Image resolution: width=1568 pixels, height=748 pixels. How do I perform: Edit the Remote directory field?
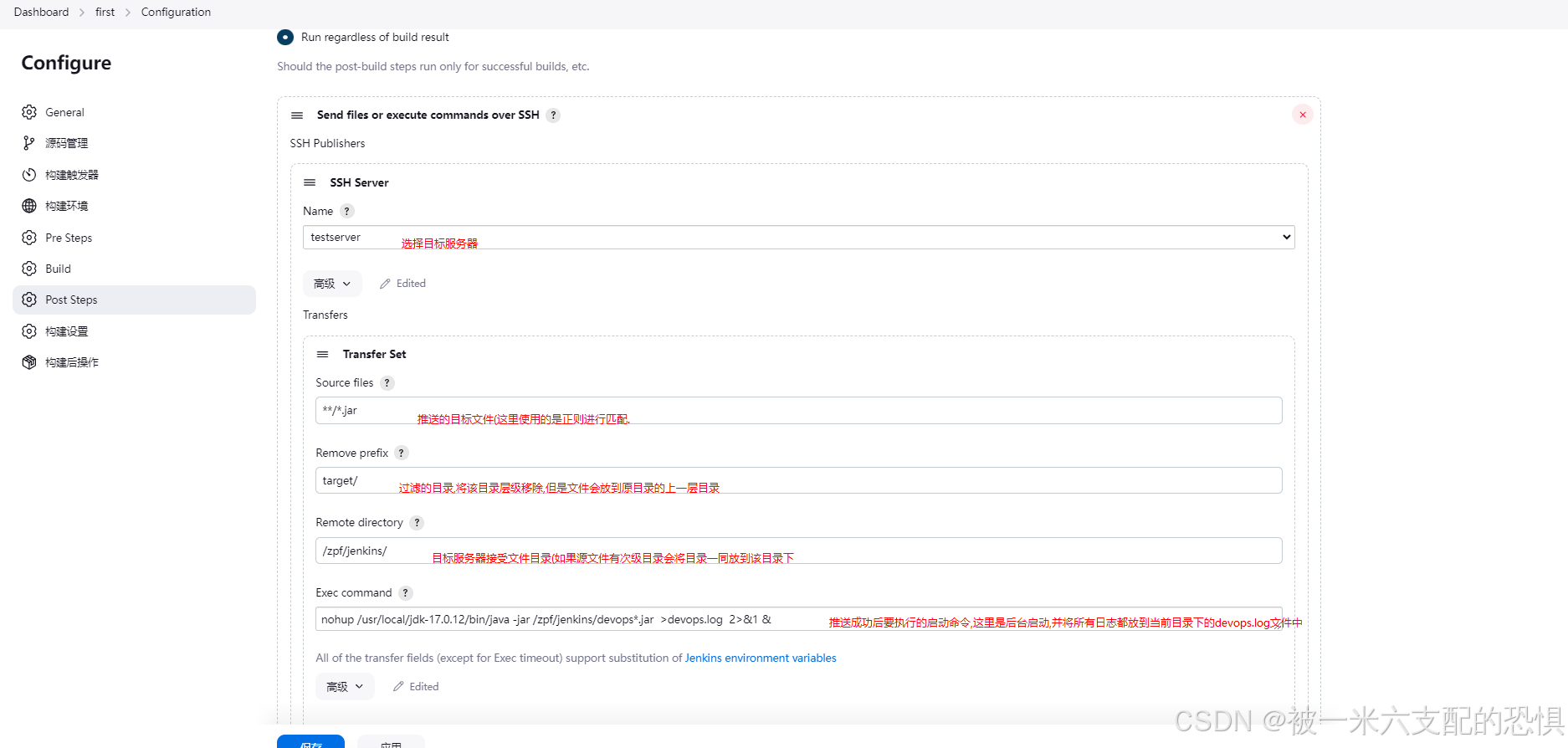click(798, 551)
